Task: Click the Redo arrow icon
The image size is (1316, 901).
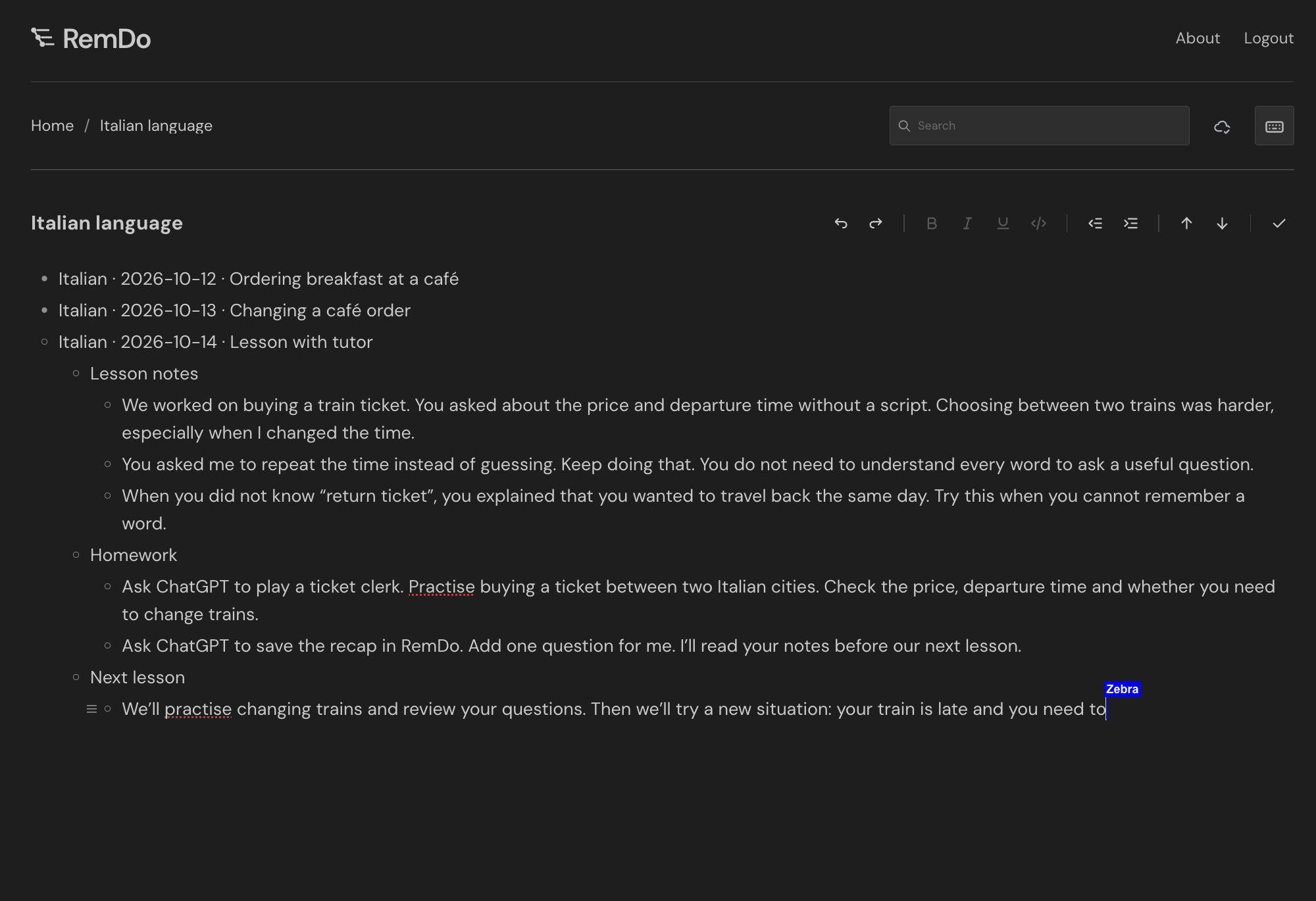Action: point(876,224)
